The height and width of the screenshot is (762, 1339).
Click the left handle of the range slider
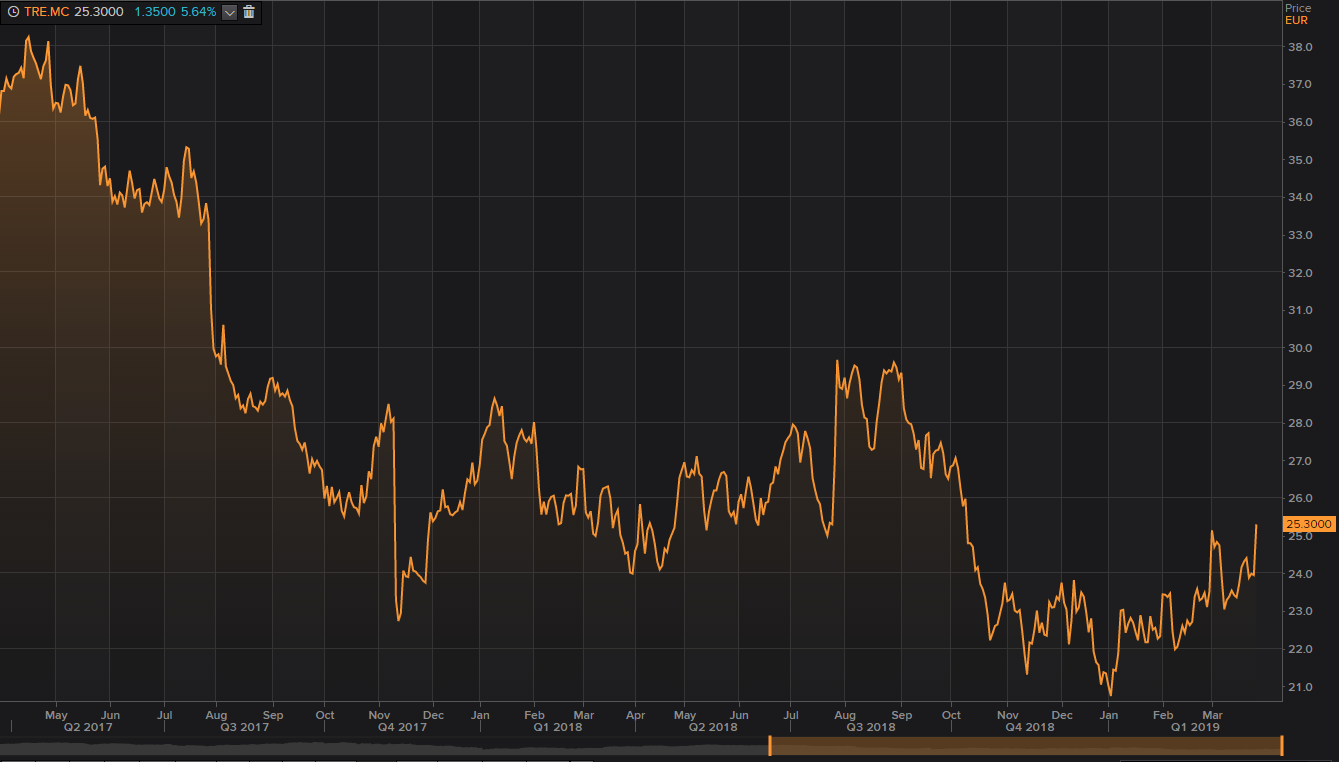(x=769, y=745)
